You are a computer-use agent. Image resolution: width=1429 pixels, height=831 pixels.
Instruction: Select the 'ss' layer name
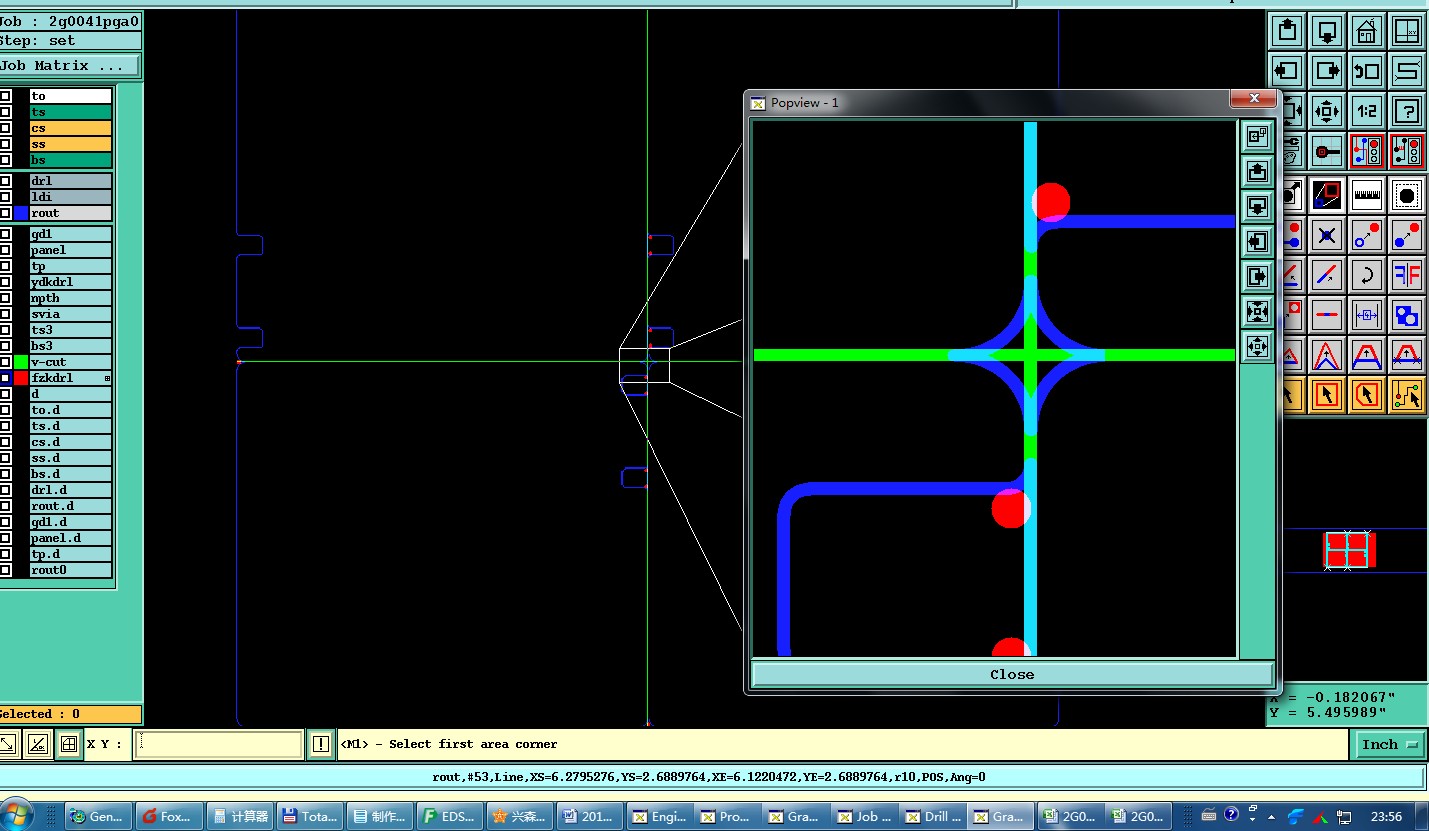tap(70, 144)
